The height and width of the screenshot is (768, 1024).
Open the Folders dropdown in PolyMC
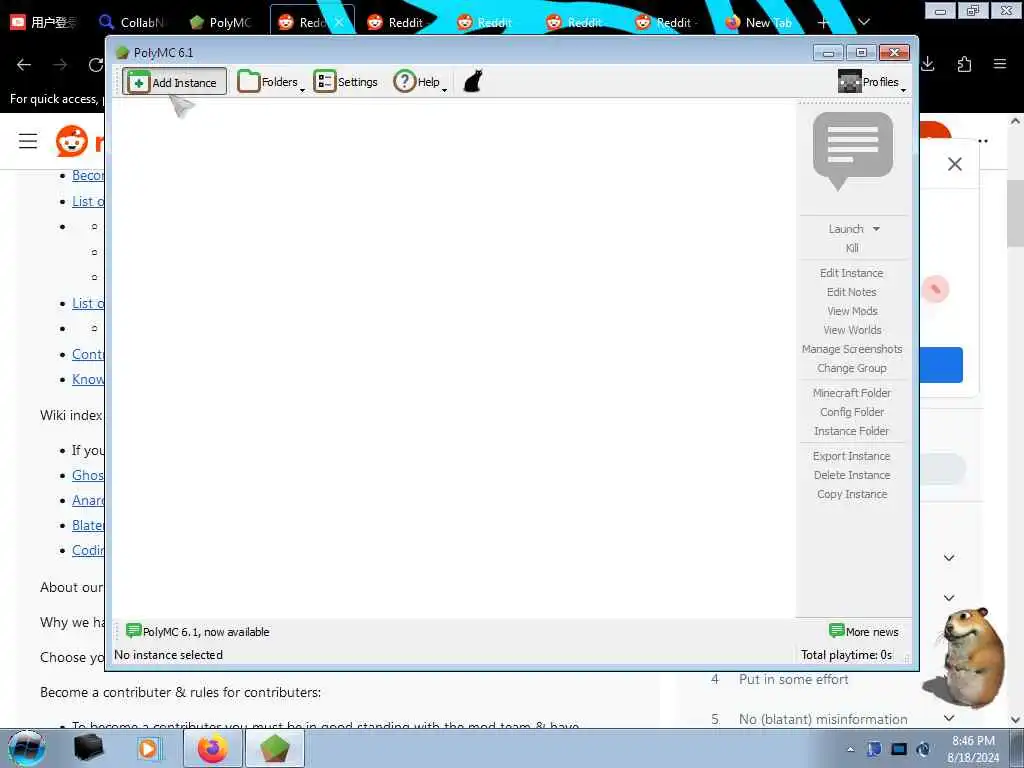click(270, 82)
